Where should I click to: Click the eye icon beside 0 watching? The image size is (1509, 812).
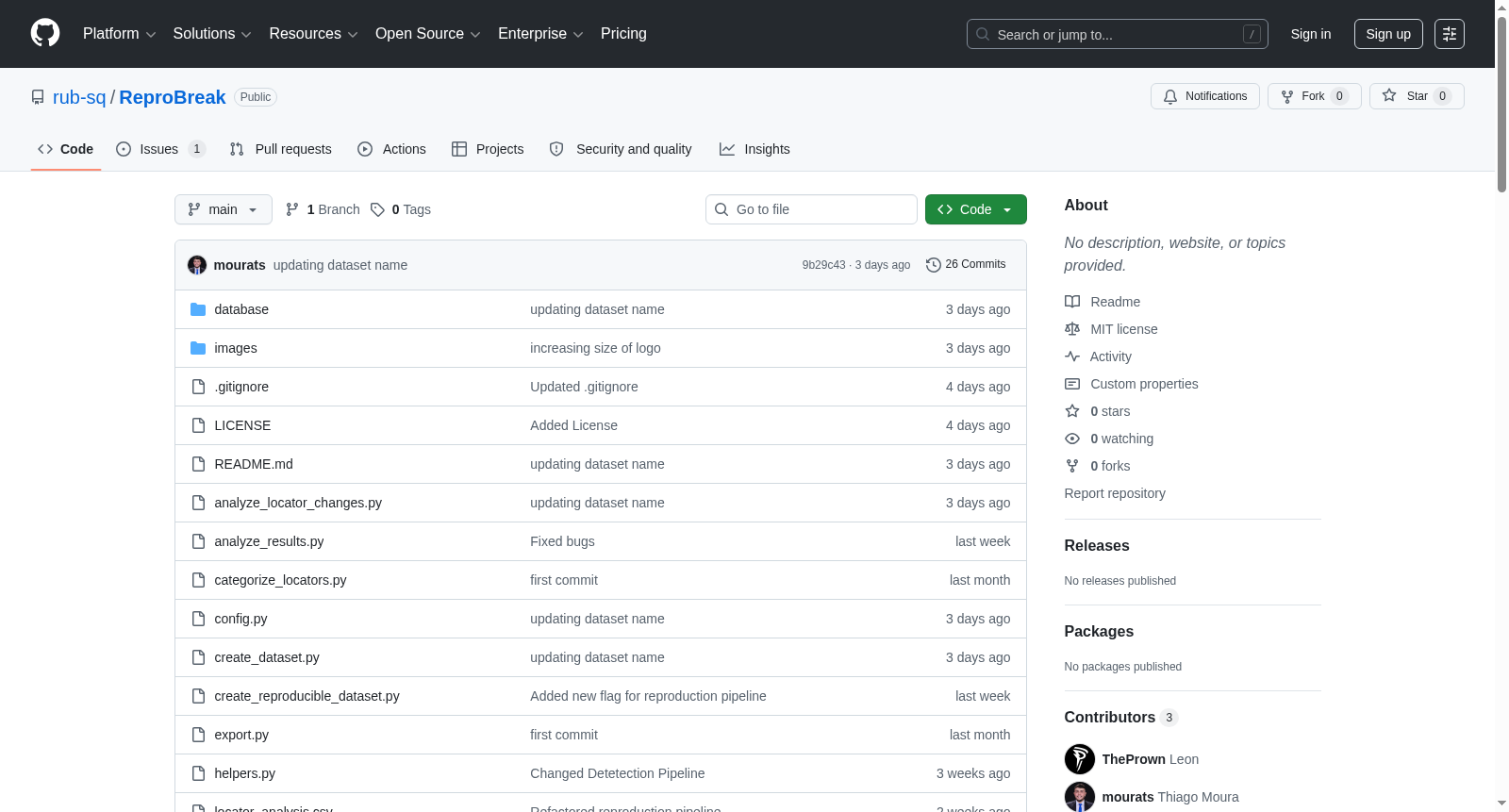tap(1072, 439)
